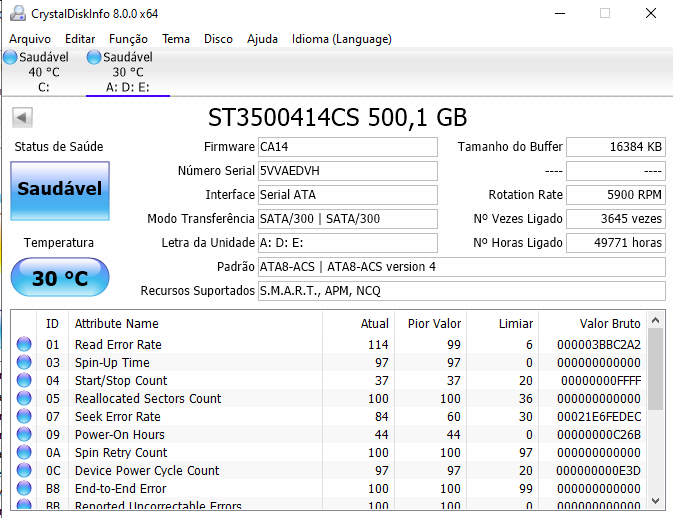Screen dimensions: 673x518
Task: Click the blue health circle for drive A: D: E:
Action: [94, 57]
